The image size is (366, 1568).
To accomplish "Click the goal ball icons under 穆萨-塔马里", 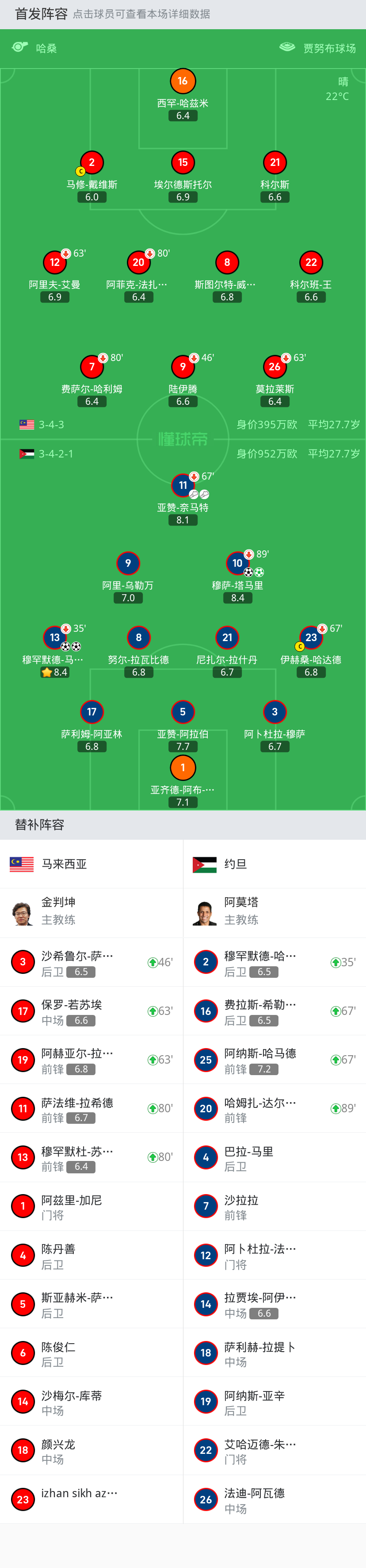I will point(255,573).
